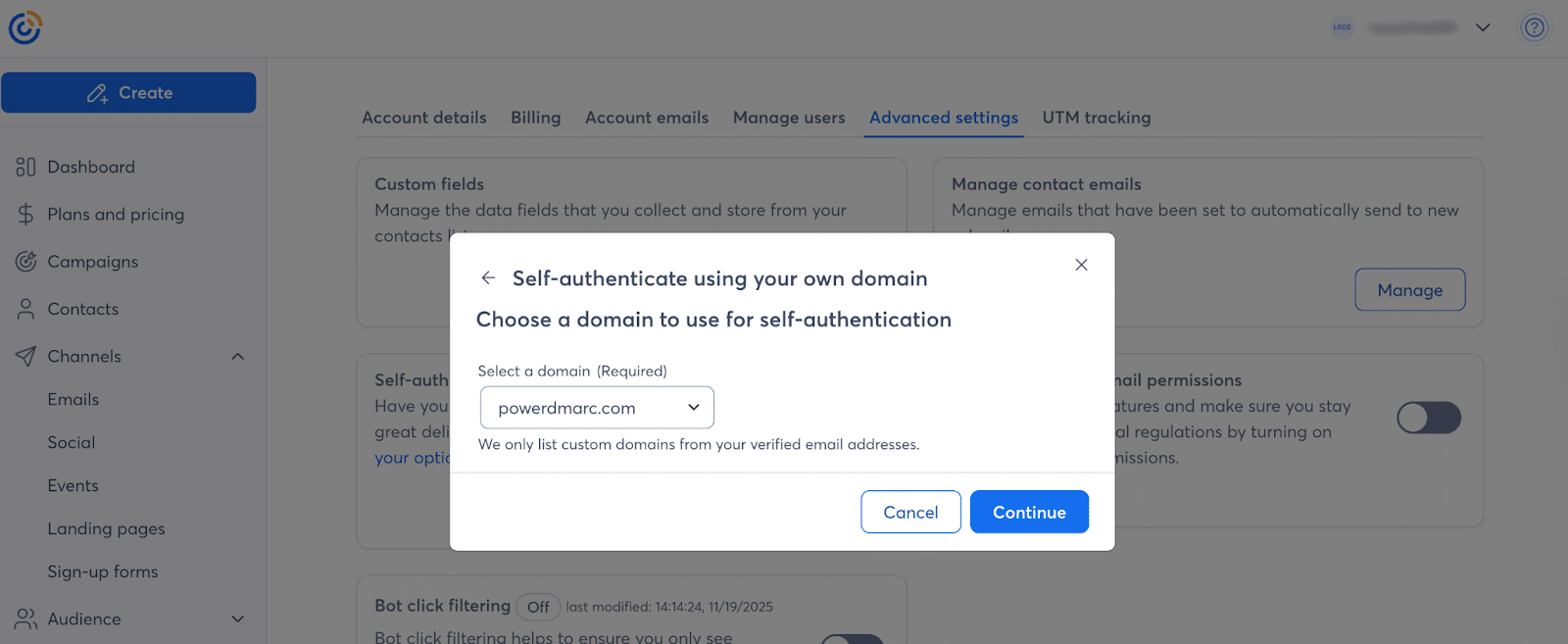Viewport: 1568px width, 644px height.
Task: Open the help question mark icon
Action: pyautogui.click(x=1534, y=27)
